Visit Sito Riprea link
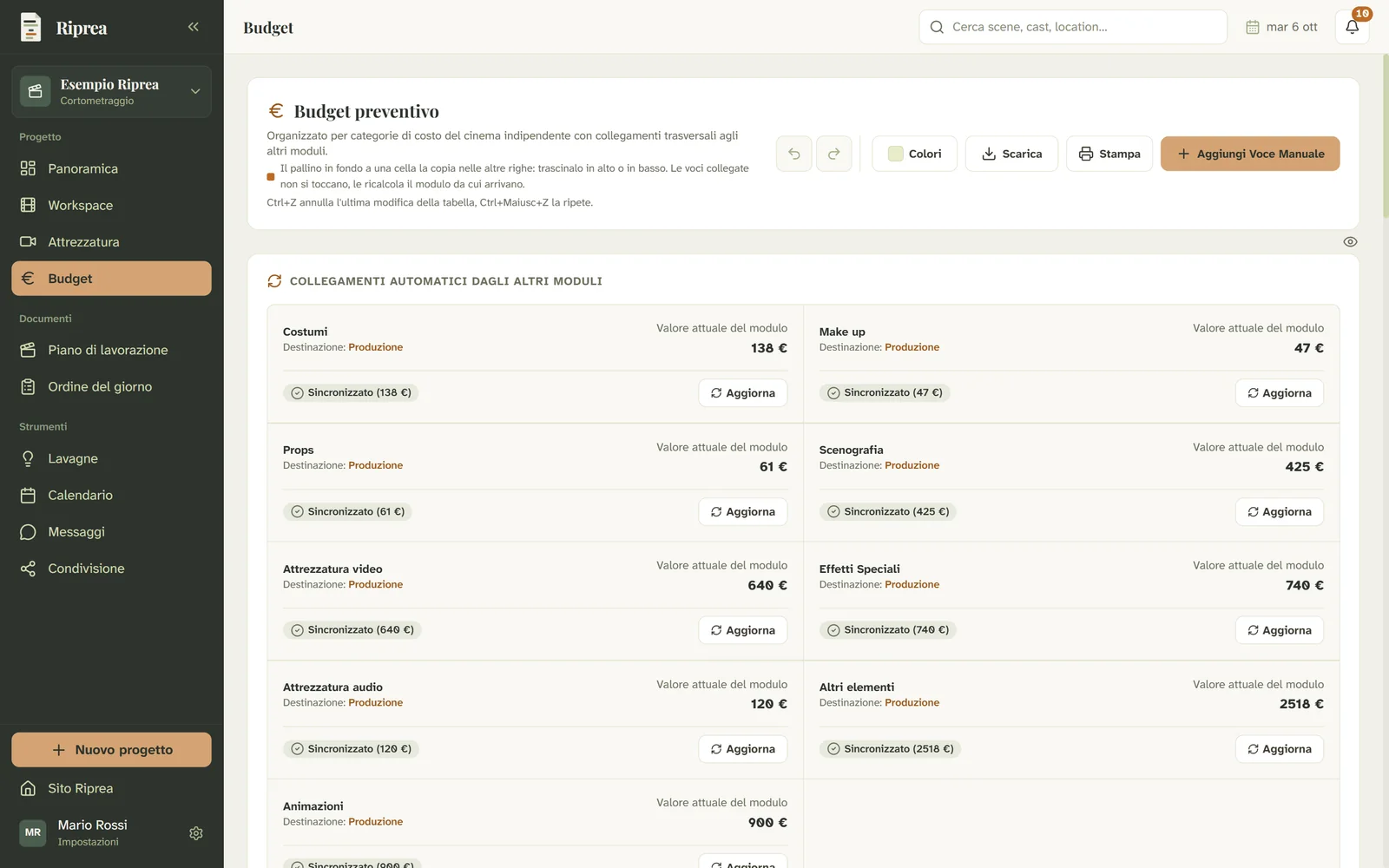This screenshot has height=868, width=1389. (x=111, y=788)
